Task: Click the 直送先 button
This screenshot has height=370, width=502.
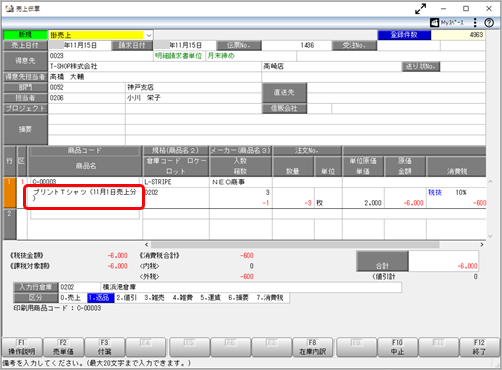Action: [x=284, y=92]
